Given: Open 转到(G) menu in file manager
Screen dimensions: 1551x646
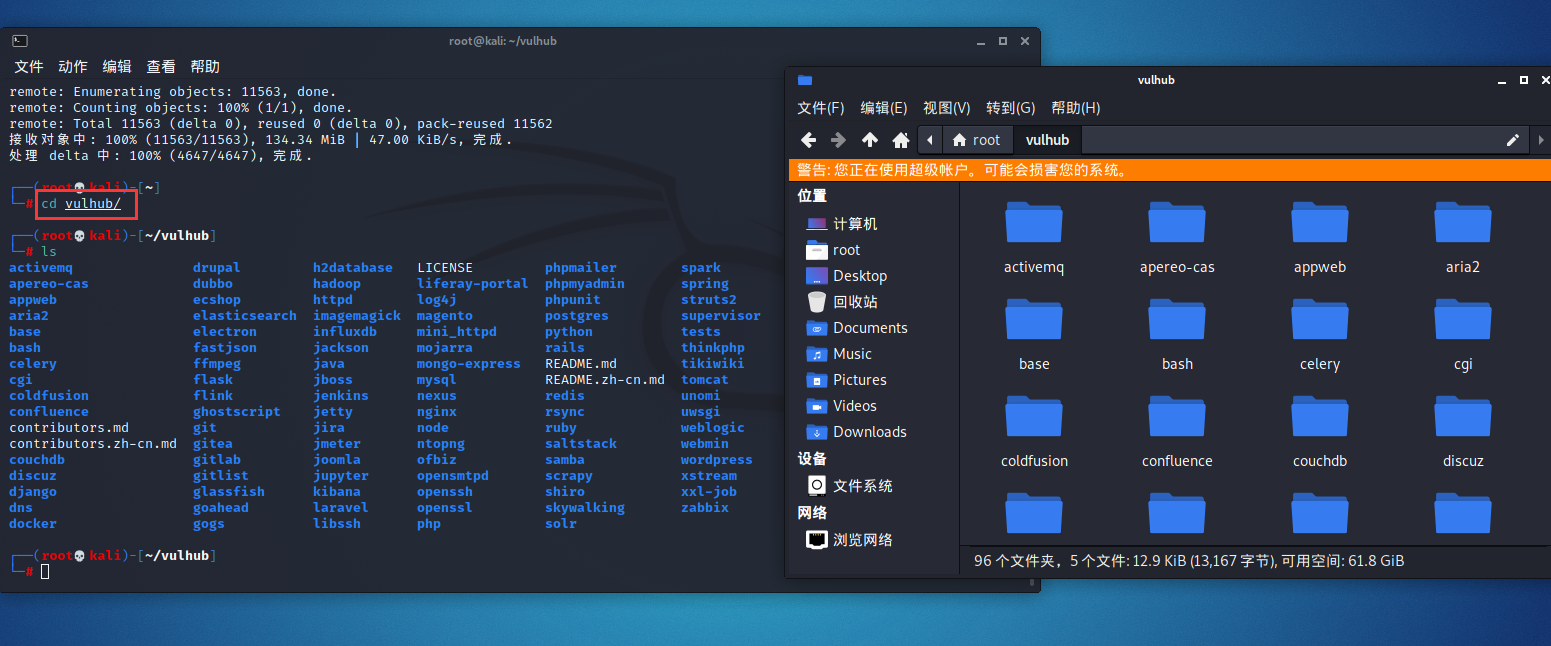Looking at the screenshot, I should tap(1011, 108).
